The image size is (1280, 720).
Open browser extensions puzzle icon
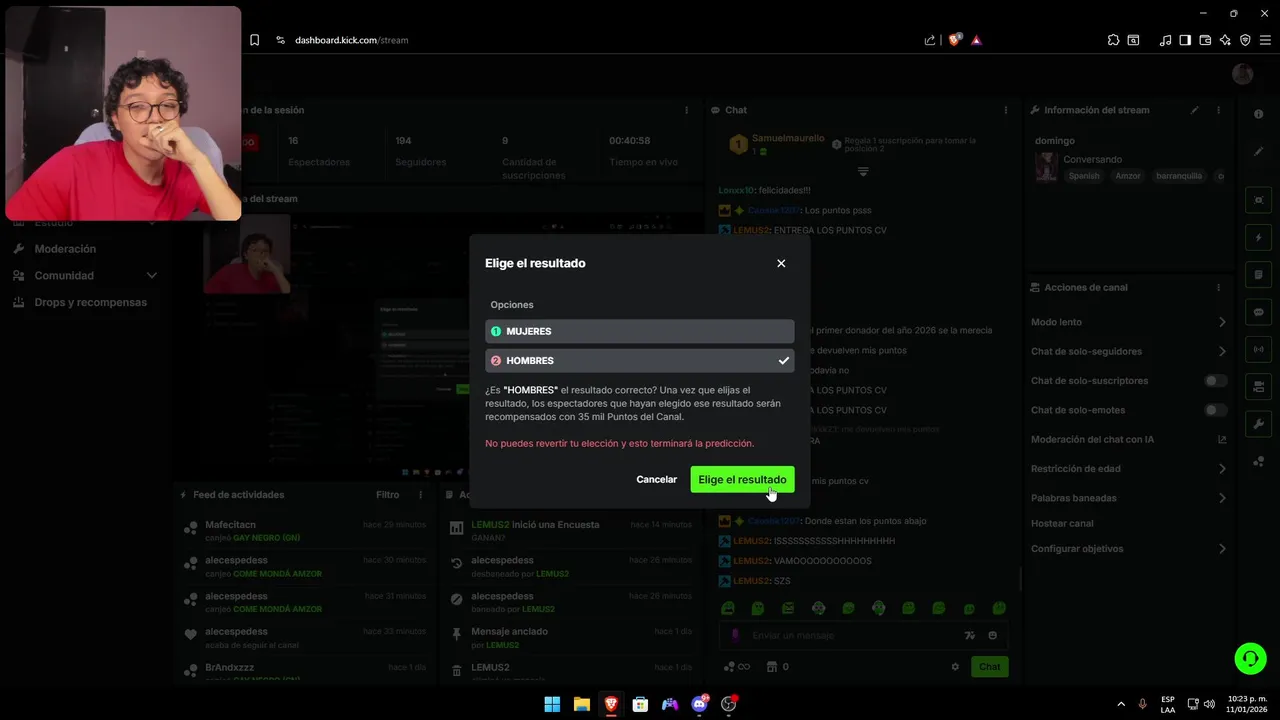(1113, 40)
